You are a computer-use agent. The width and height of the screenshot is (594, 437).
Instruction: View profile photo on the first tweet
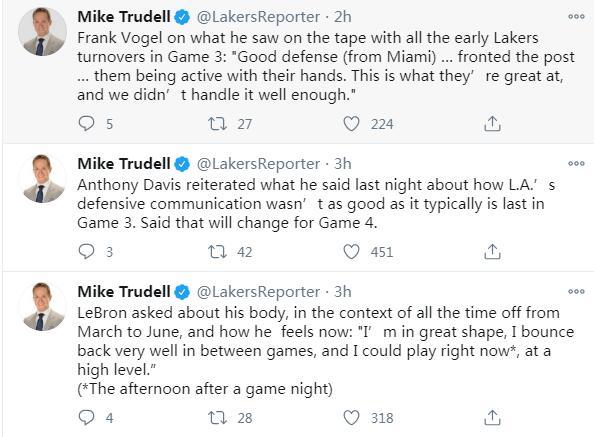click(x=42, y=32)
